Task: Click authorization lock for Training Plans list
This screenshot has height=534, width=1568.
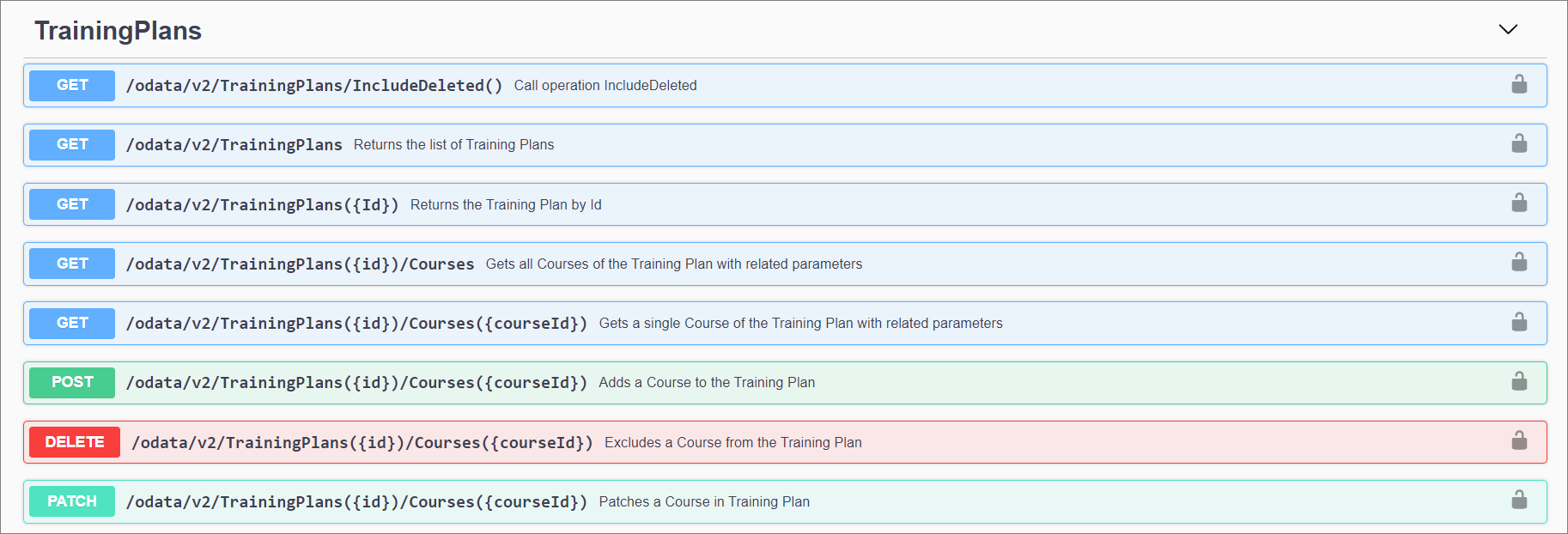Action: tap(1518, 143)
